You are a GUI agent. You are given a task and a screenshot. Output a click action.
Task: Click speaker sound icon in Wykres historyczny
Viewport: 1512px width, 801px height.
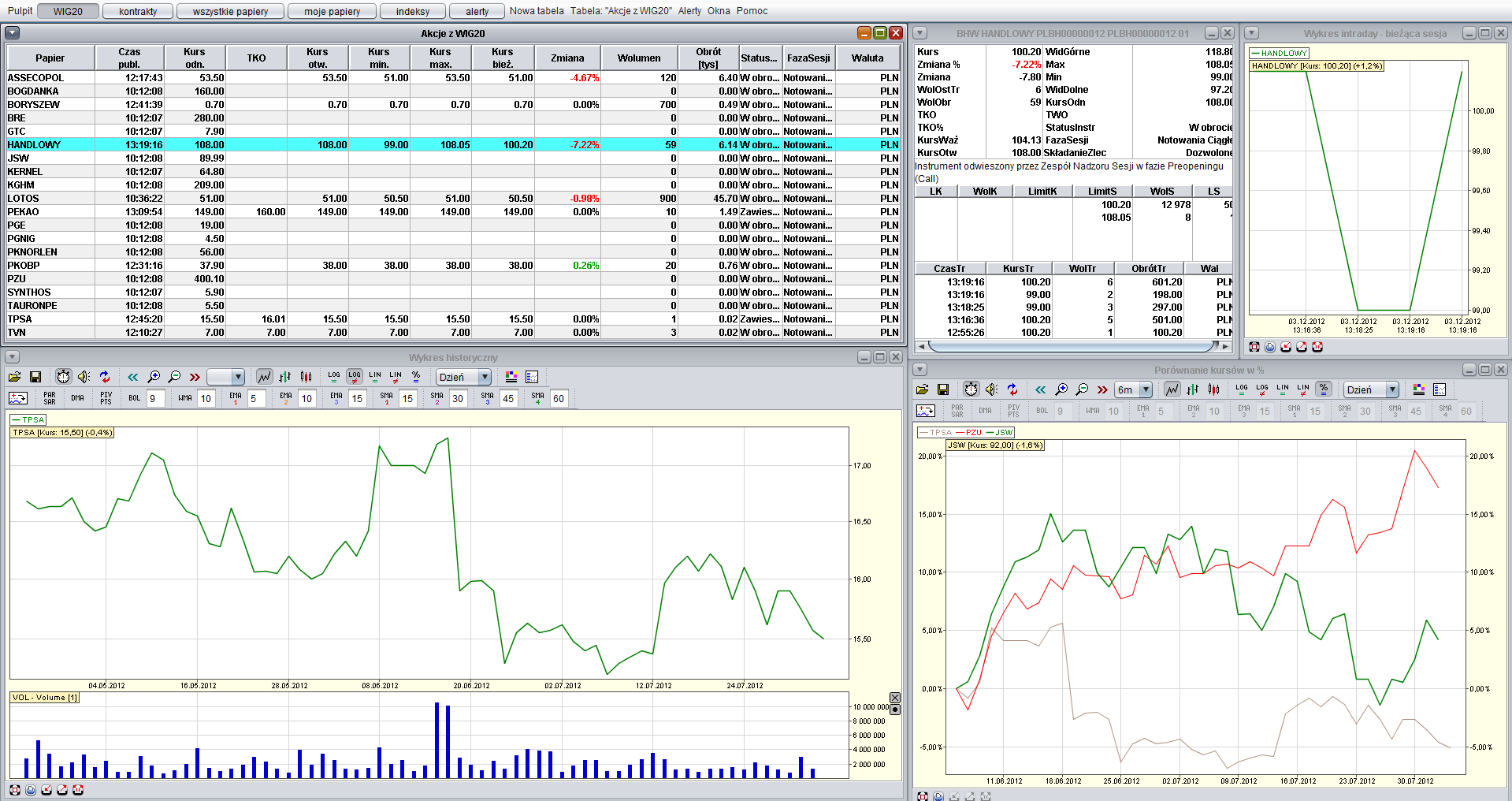coord(84,378)
